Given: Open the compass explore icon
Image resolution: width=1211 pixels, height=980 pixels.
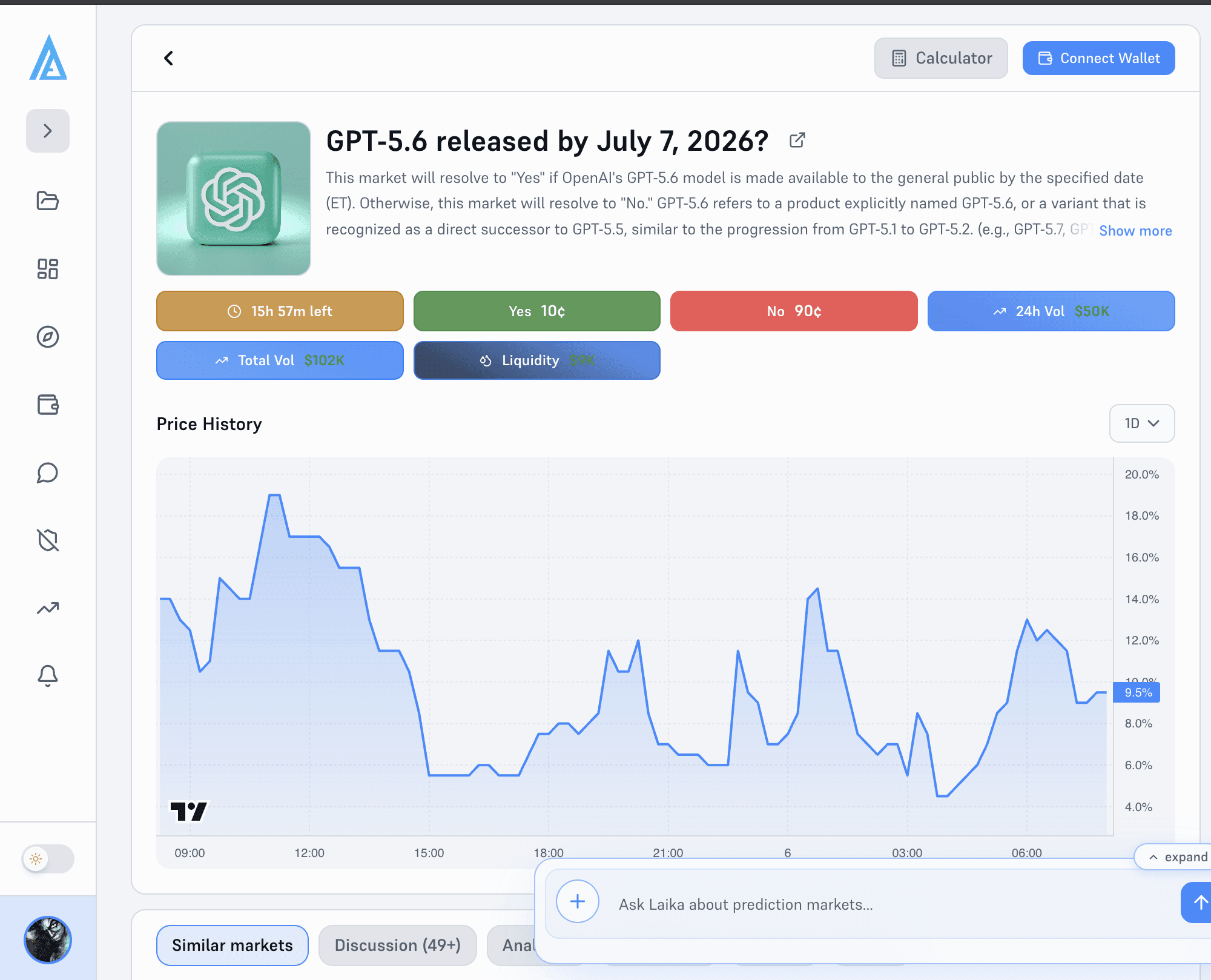Looking at the screenshot, I should (x=48, y=337).
